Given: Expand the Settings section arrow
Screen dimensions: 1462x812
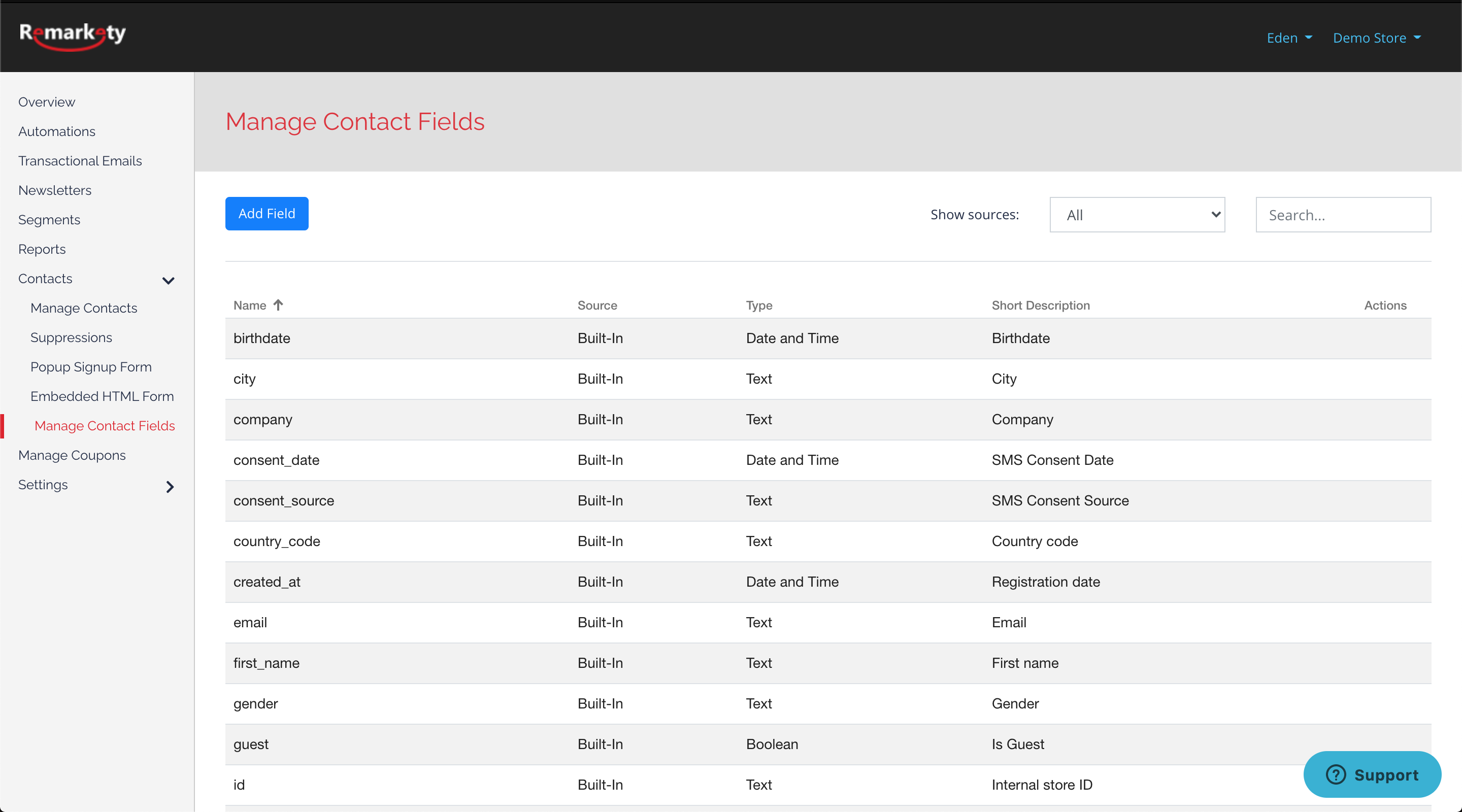Looking at the screenshot, I should tap(170, 486).
